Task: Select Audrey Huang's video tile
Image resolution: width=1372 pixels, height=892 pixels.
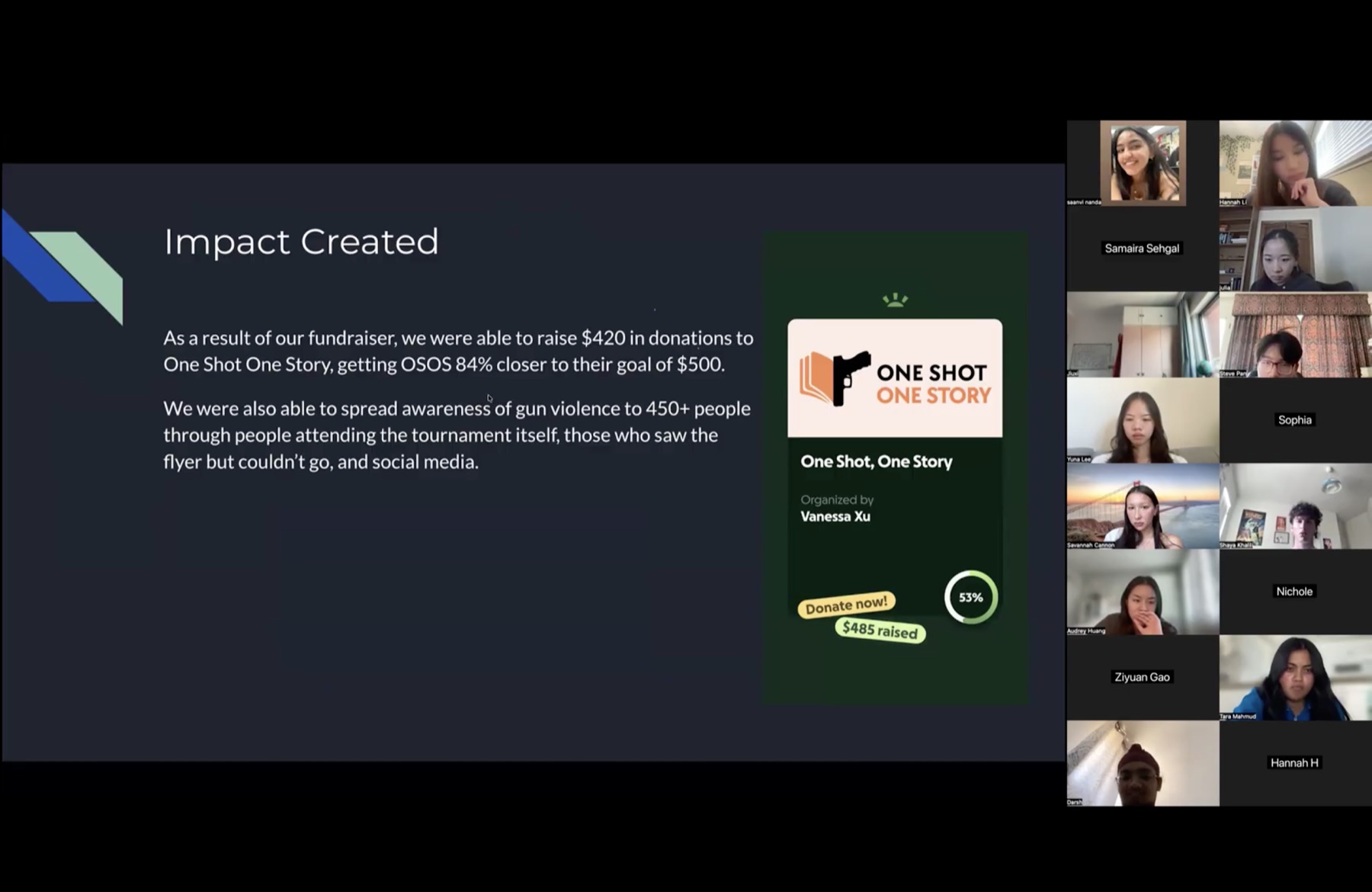Action: [x=1143, y=592]
